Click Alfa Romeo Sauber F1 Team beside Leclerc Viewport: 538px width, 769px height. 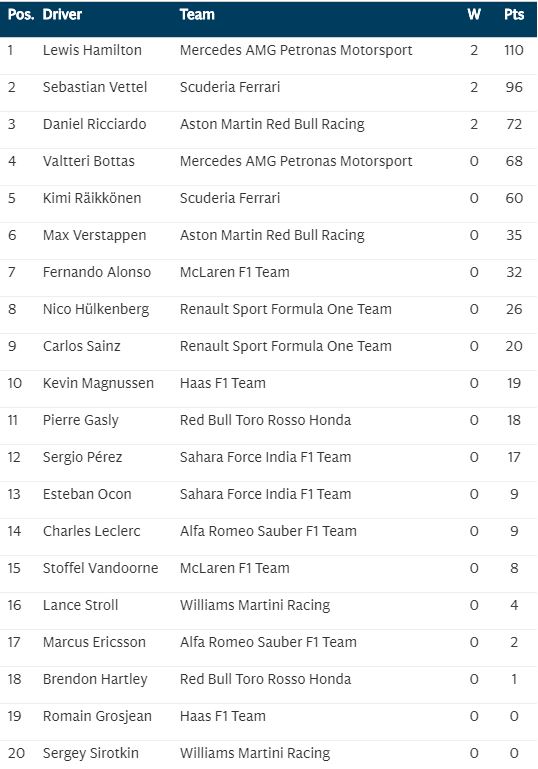pyautogui.click(x=268, y=531)
